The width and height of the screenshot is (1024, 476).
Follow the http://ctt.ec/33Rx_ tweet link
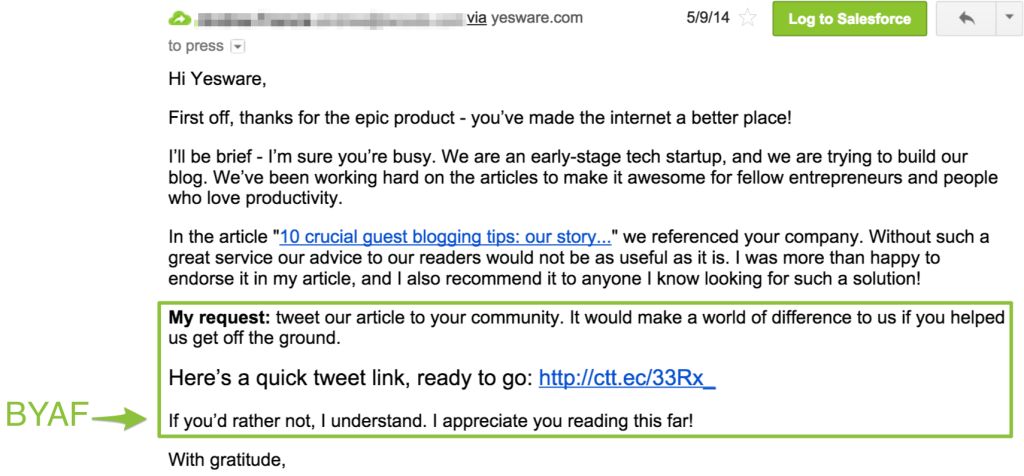pos(627,378)
